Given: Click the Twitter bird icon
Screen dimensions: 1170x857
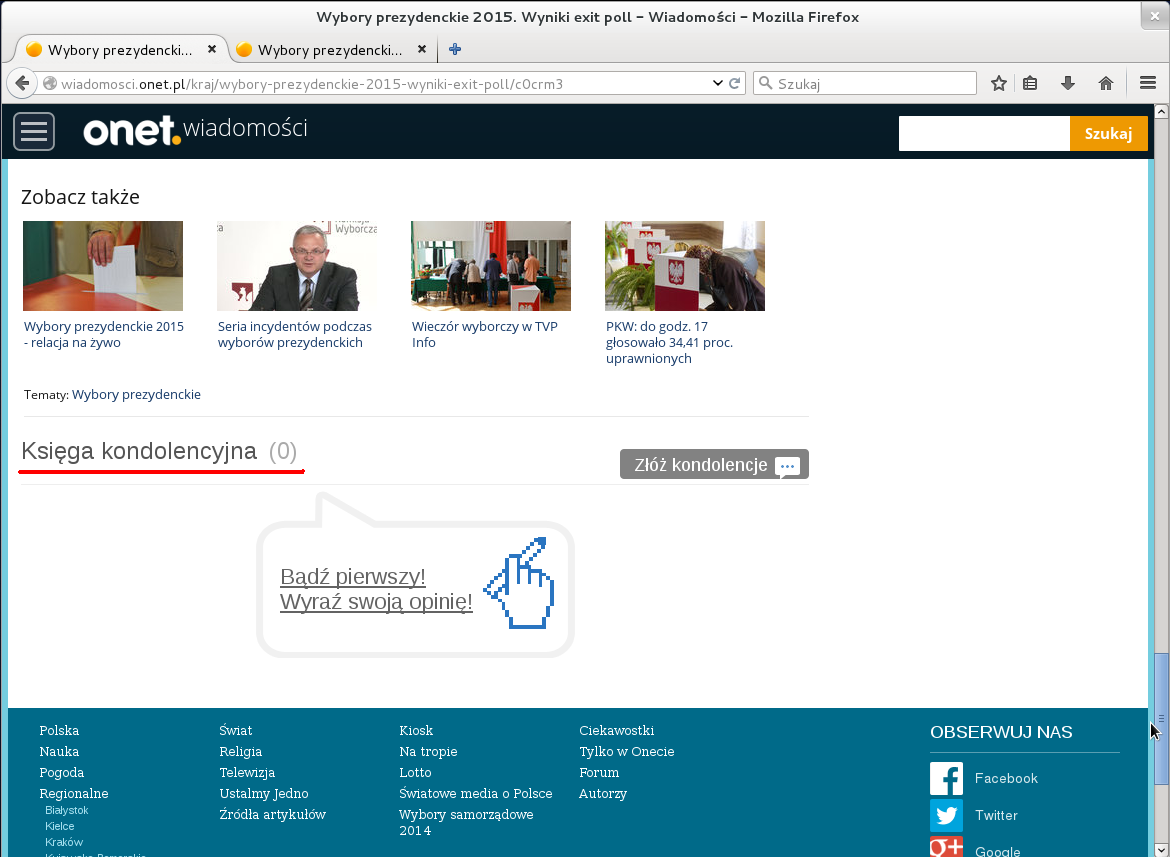Looking at the screenshot, I should point(946,815).
